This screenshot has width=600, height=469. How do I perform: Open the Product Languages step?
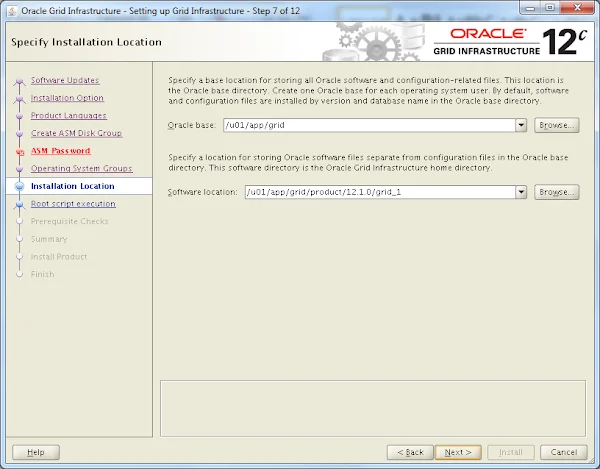(x=68, y=116)
